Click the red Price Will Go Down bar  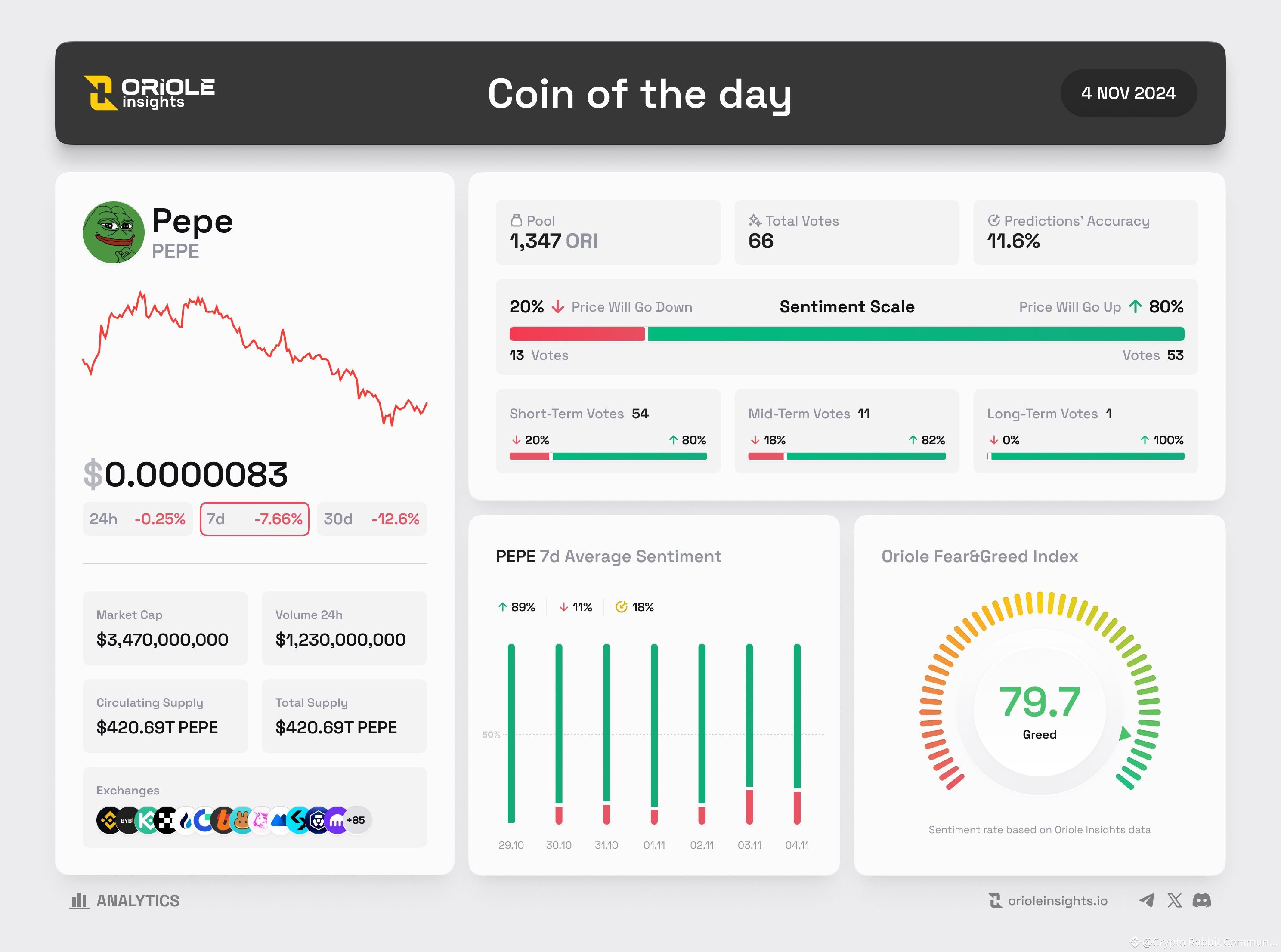(576, 334)
